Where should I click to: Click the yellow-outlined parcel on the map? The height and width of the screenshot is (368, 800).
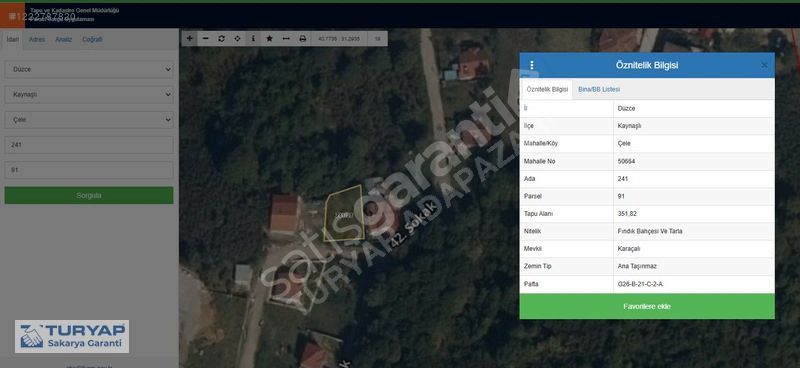coord(344,214)
